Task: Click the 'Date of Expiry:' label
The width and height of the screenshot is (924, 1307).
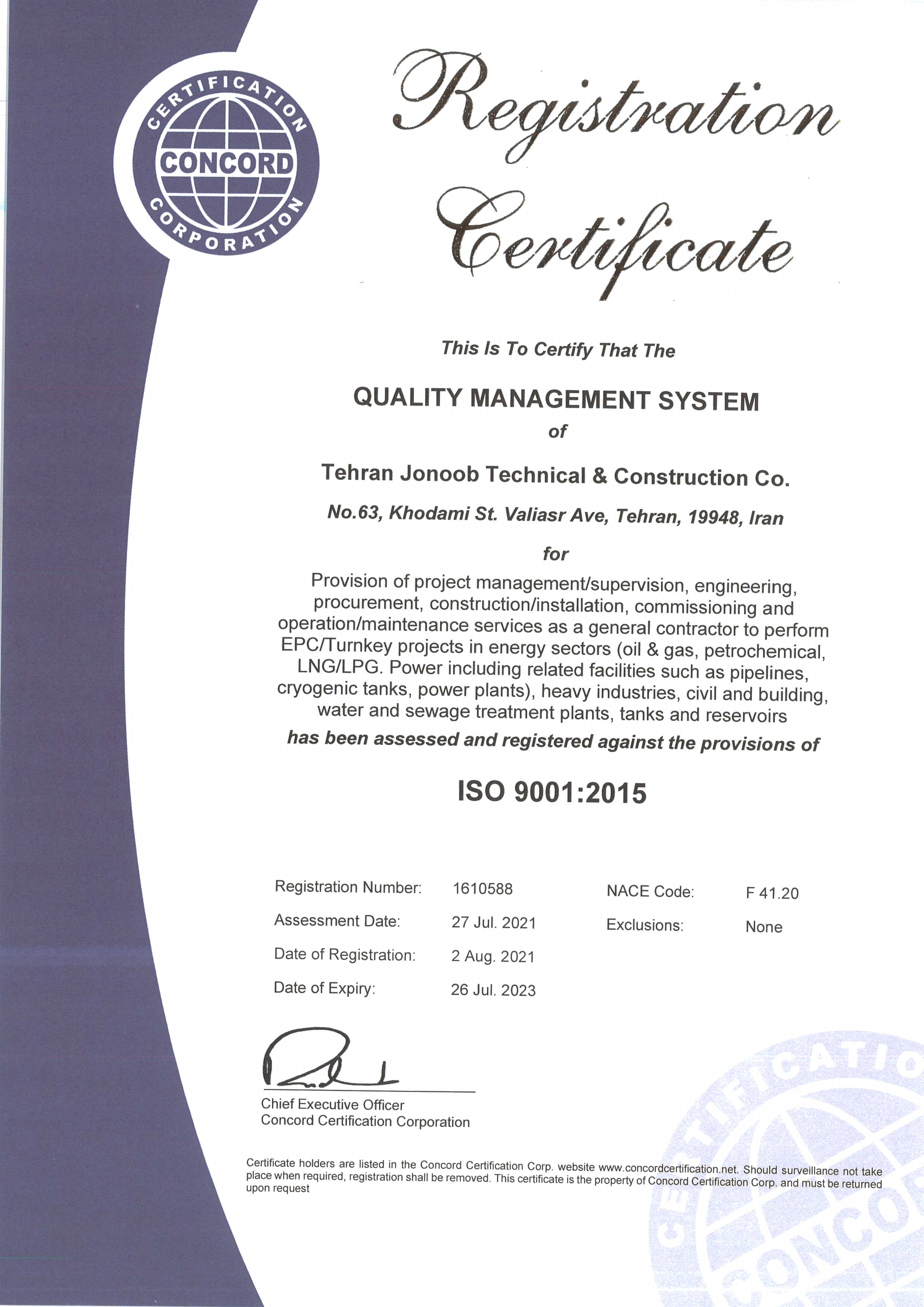Action: tap(324, 988)
